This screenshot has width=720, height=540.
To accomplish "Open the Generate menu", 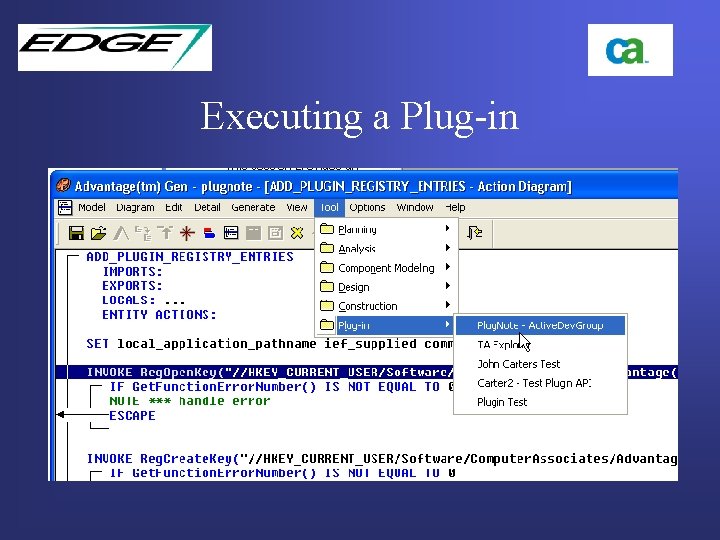I will point(253,208).
